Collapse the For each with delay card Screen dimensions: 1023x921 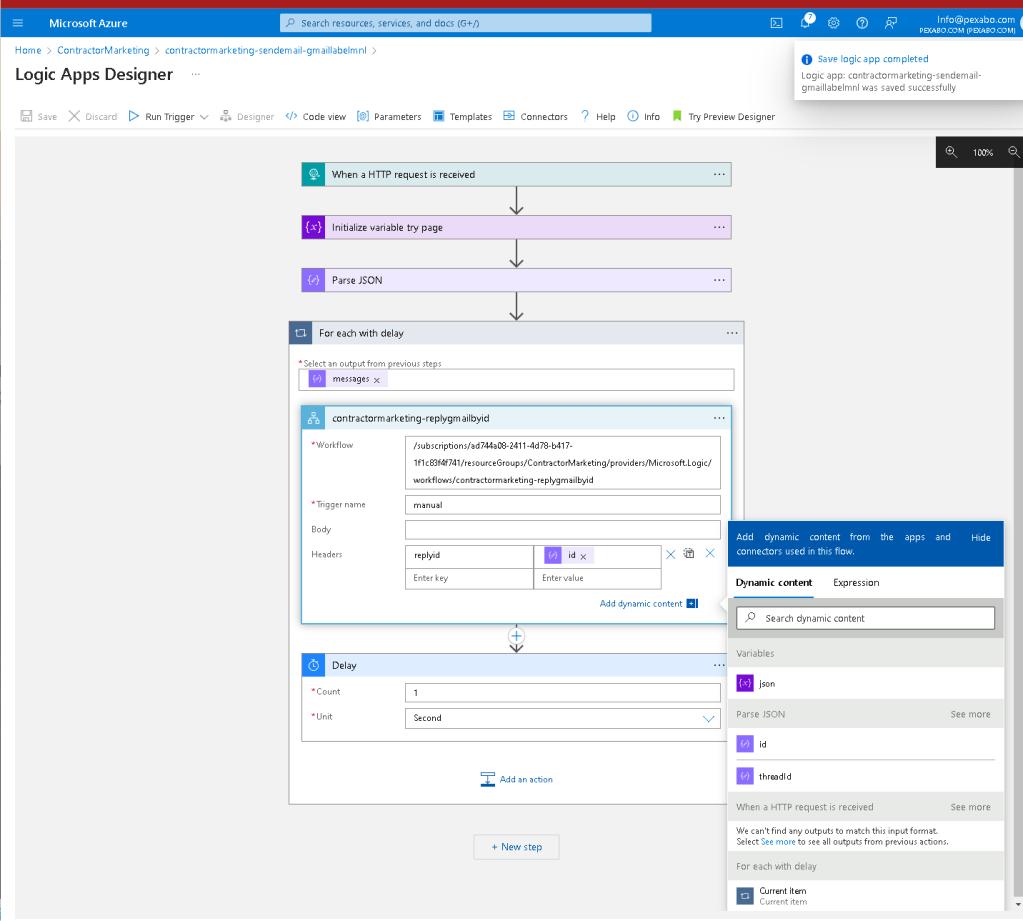point(515,333)
